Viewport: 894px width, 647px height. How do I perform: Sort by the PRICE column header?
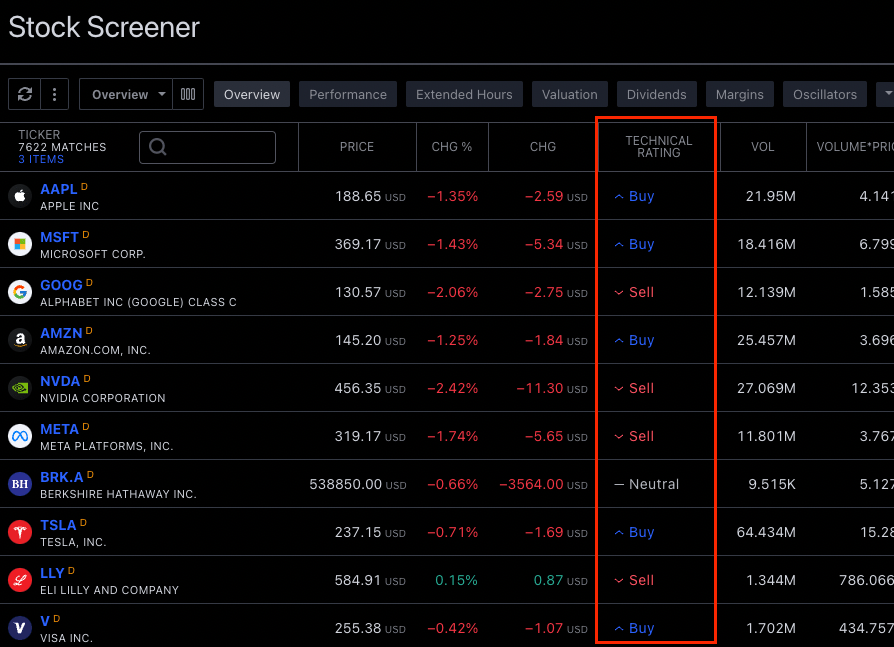click(357, 147)
